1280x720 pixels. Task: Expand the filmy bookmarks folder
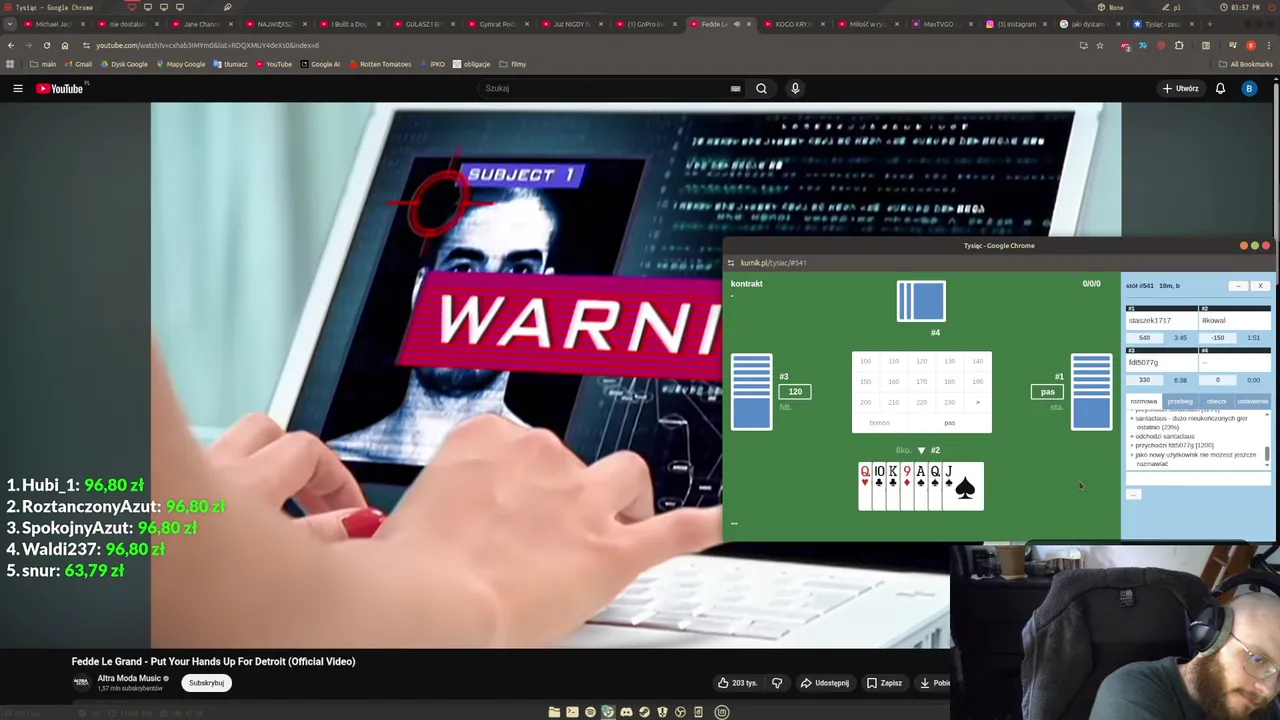(512, 64)
